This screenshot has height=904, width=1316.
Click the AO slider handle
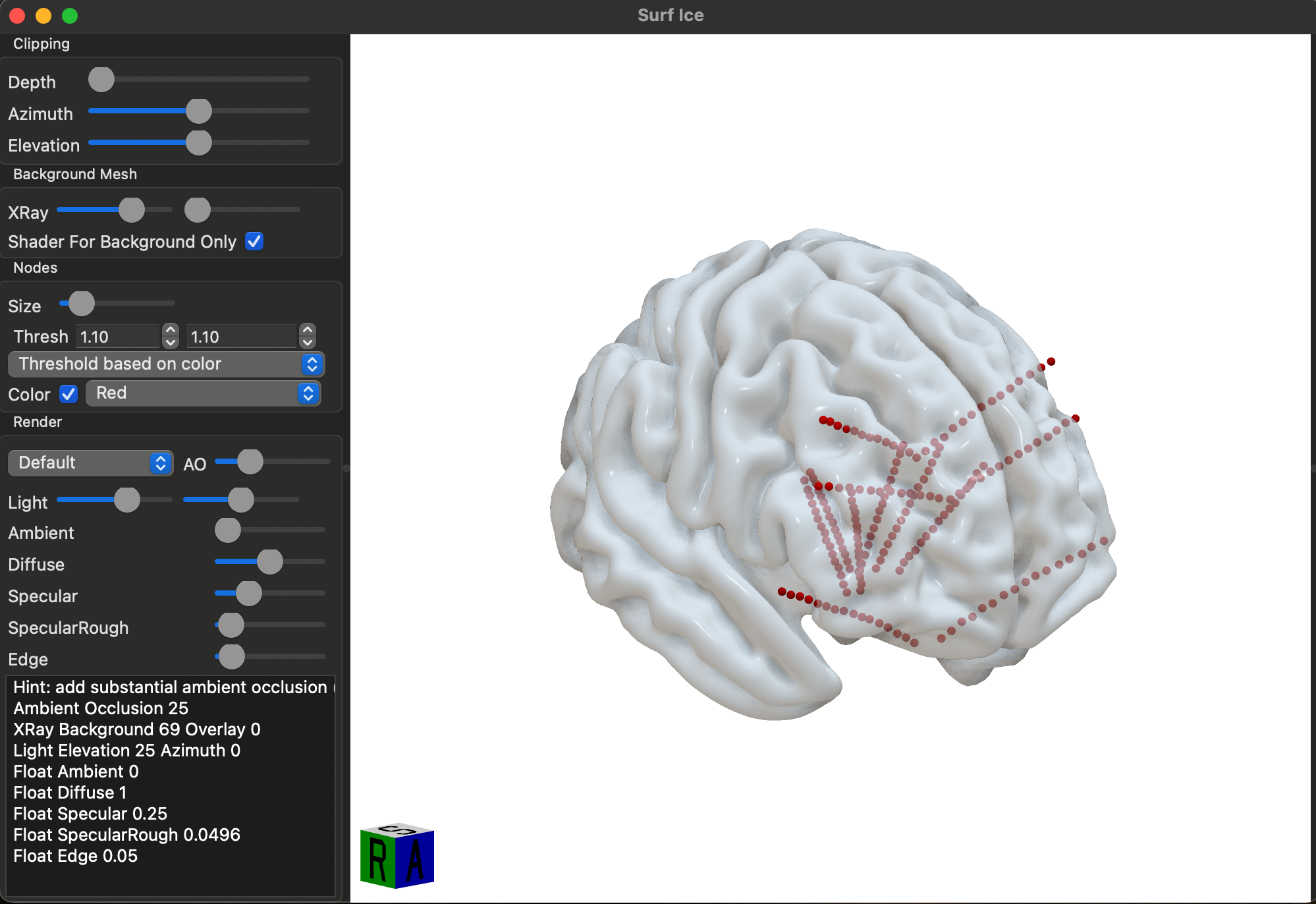(250, 462)
